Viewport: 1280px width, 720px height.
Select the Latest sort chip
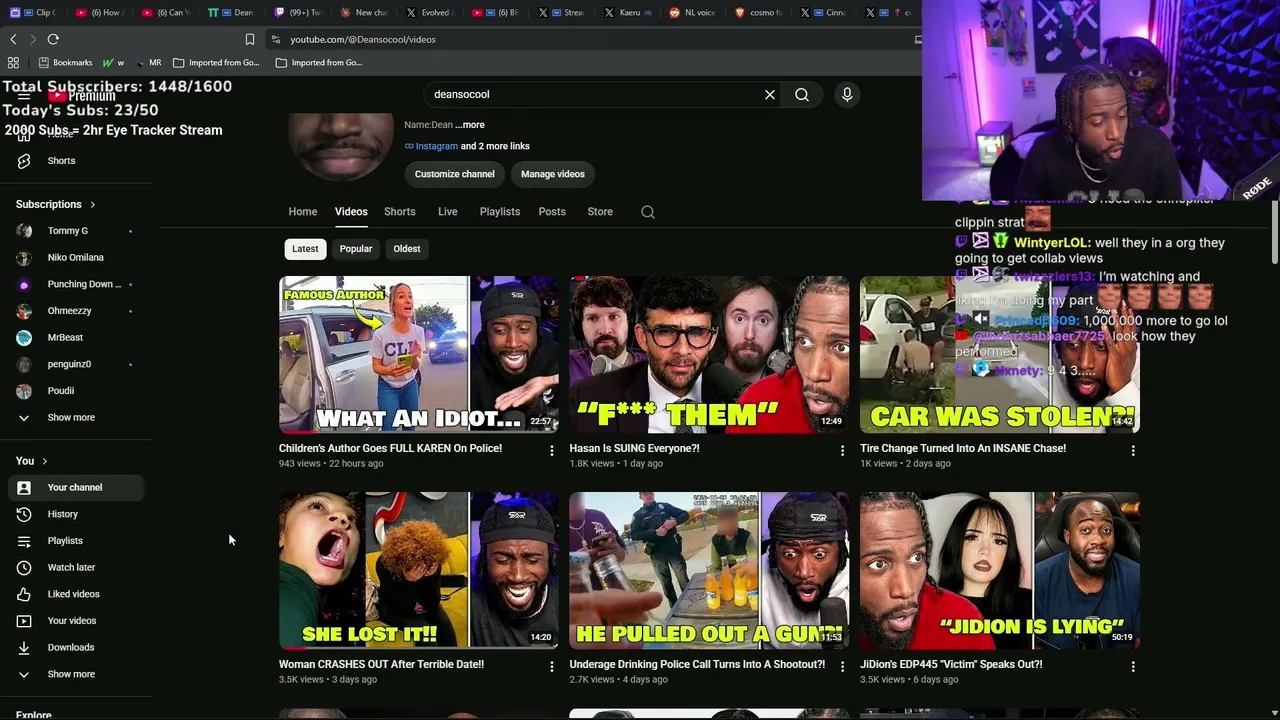click(305, 249)
